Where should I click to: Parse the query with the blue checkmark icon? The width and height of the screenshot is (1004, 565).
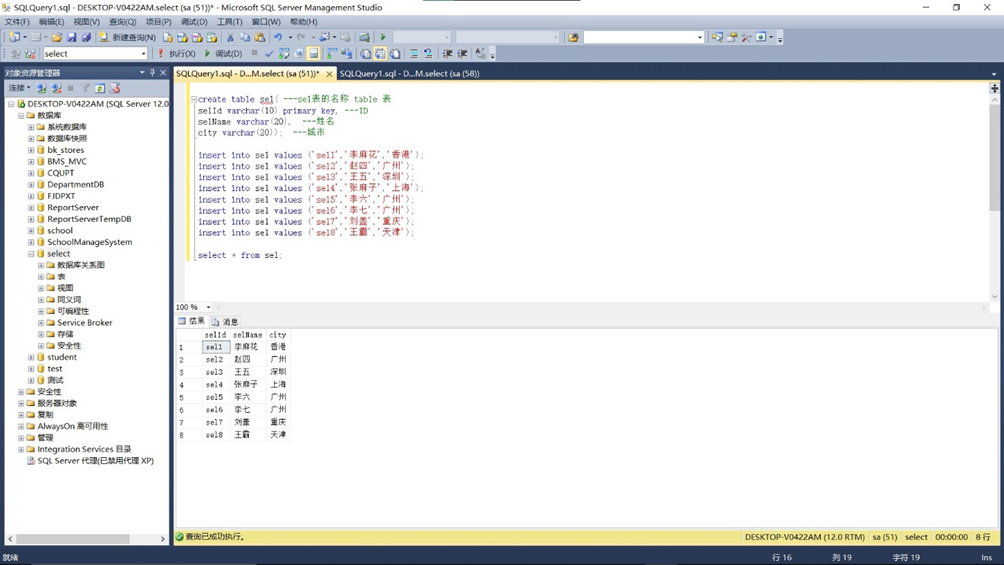(270, 54)
